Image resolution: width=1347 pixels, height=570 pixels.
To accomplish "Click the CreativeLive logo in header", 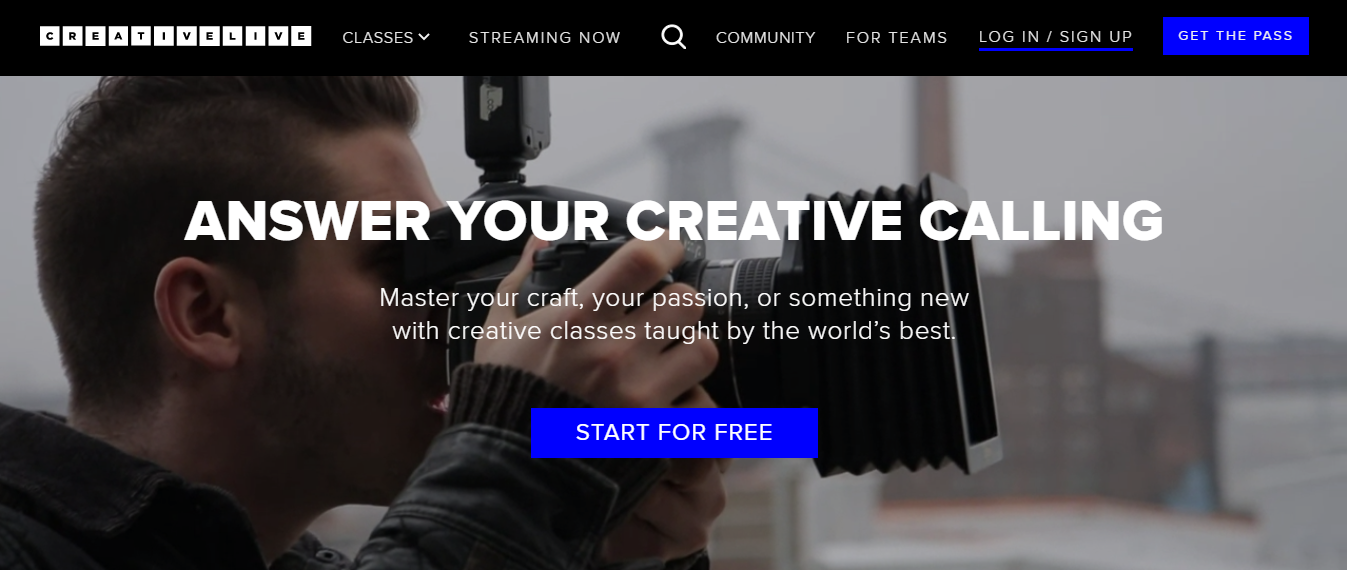I will [176, 37].
